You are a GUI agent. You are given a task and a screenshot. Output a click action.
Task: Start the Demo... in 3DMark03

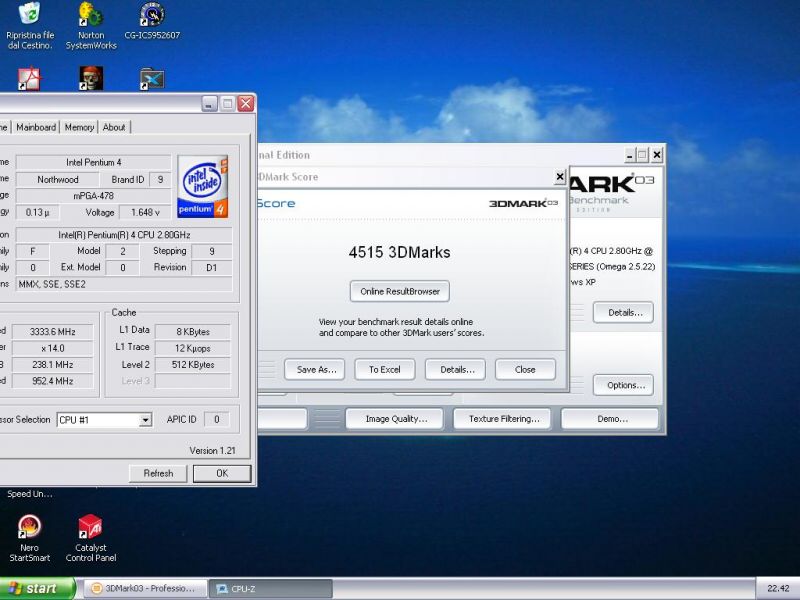pyautogui.click(x=610, y=419)
